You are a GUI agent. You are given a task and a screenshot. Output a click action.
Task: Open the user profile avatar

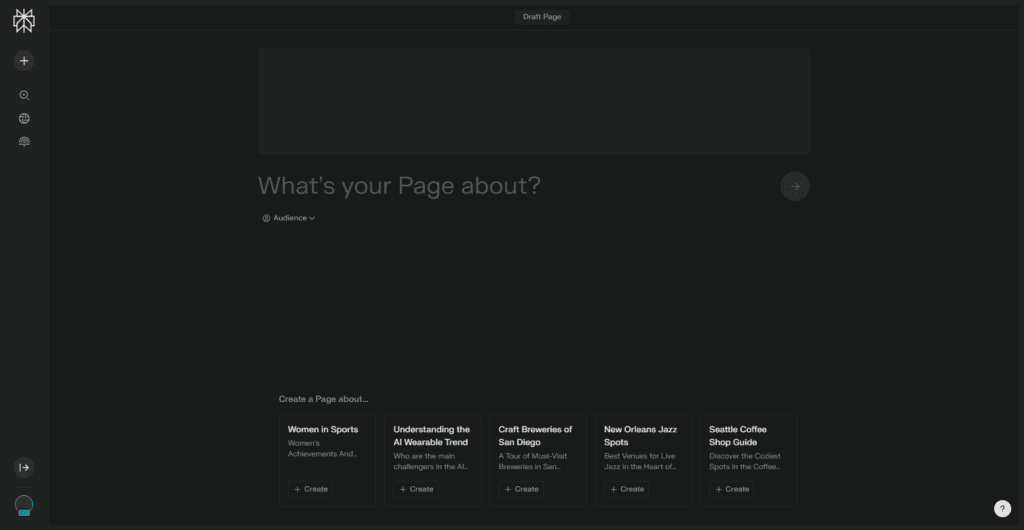[24, 505]
